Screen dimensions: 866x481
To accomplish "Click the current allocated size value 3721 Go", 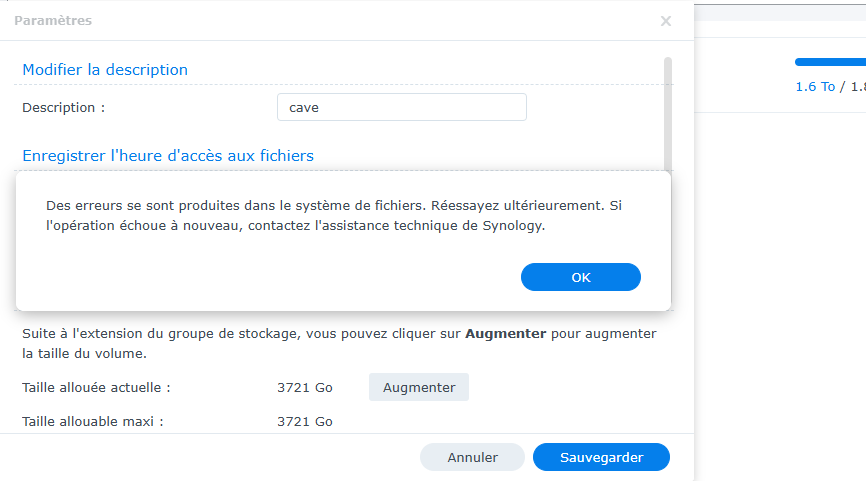I will (x=304, y=387).
